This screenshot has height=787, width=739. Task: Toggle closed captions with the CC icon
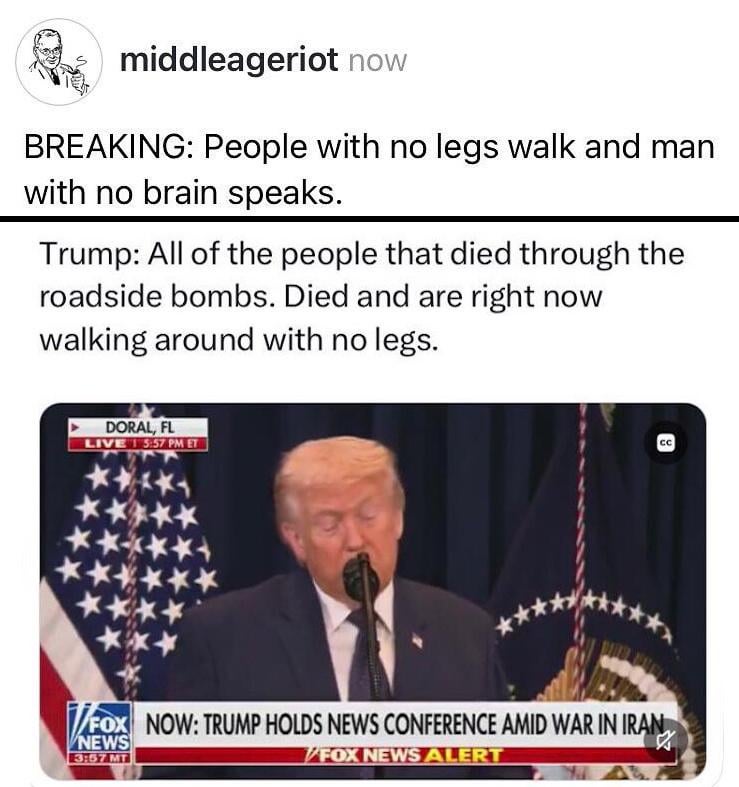coord(666,443)
